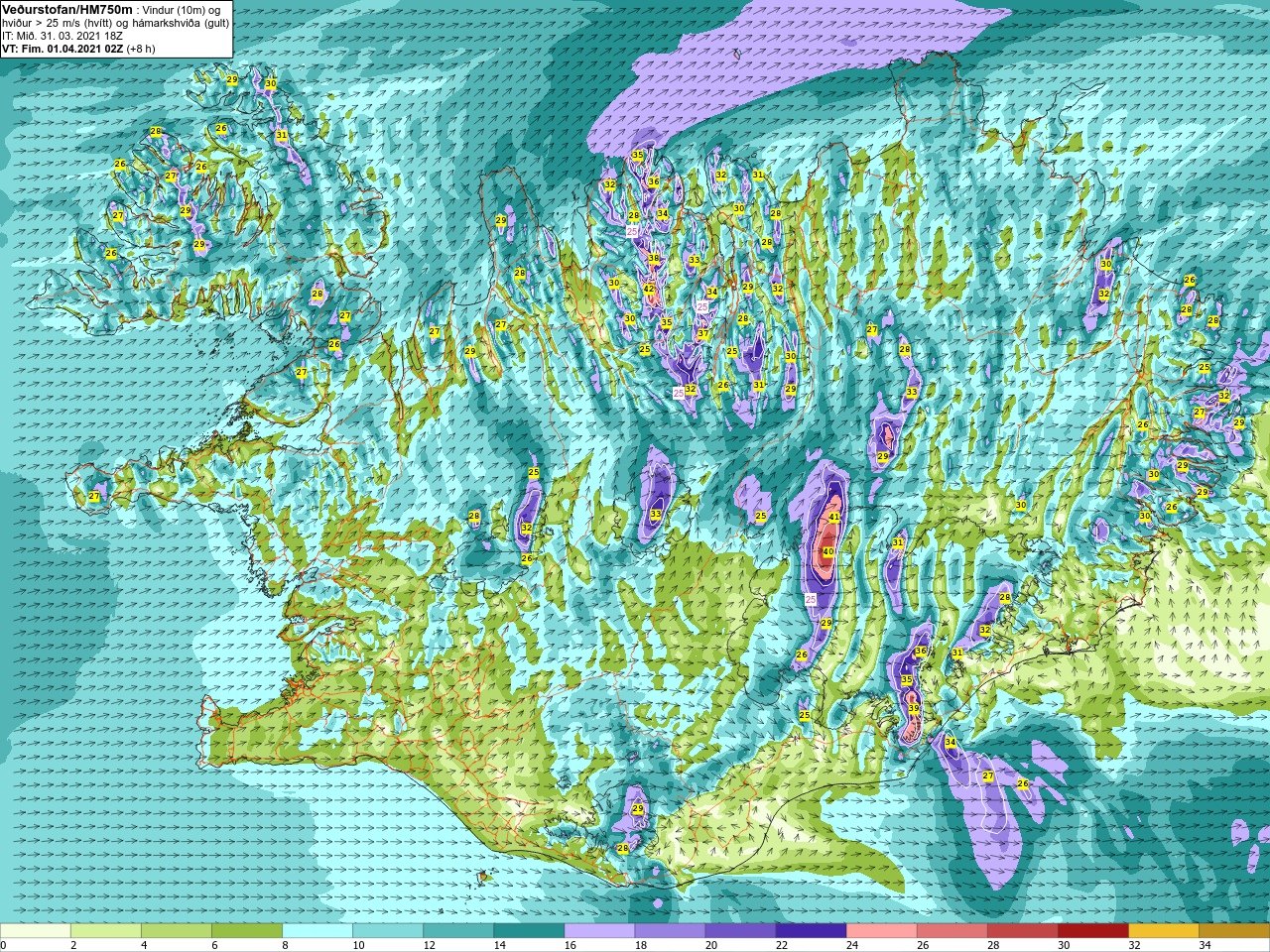This screenshot has height=952, width=1270.
Task: Click the light green 2–4 m/s legend swatch
Action: pos(106,931)
